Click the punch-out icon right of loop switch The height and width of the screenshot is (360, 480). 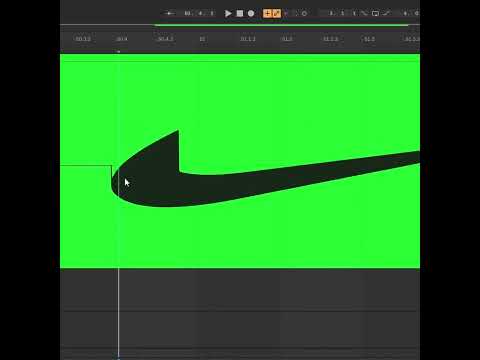[386, 13]
